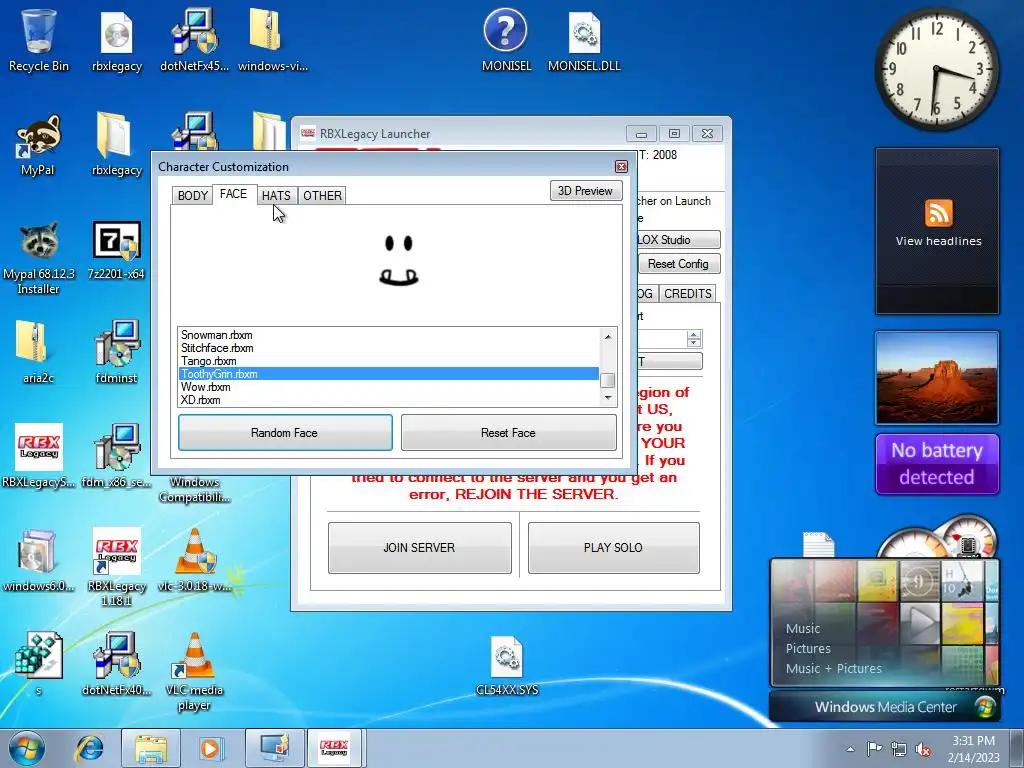Launch Internet Explorer from the taskbar
1024x768 pixels.
click(x=89, y=748)
